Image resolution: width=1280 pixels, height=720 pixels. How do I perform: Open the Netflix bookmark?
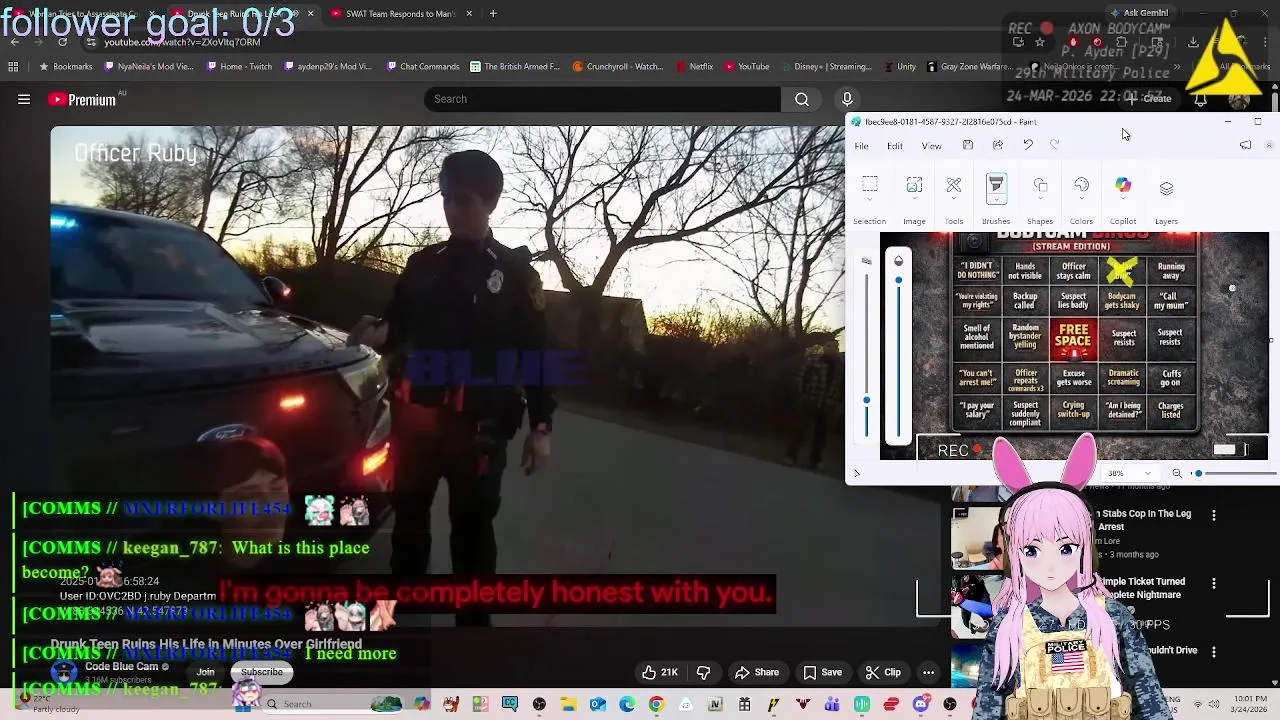click(694, 67)
